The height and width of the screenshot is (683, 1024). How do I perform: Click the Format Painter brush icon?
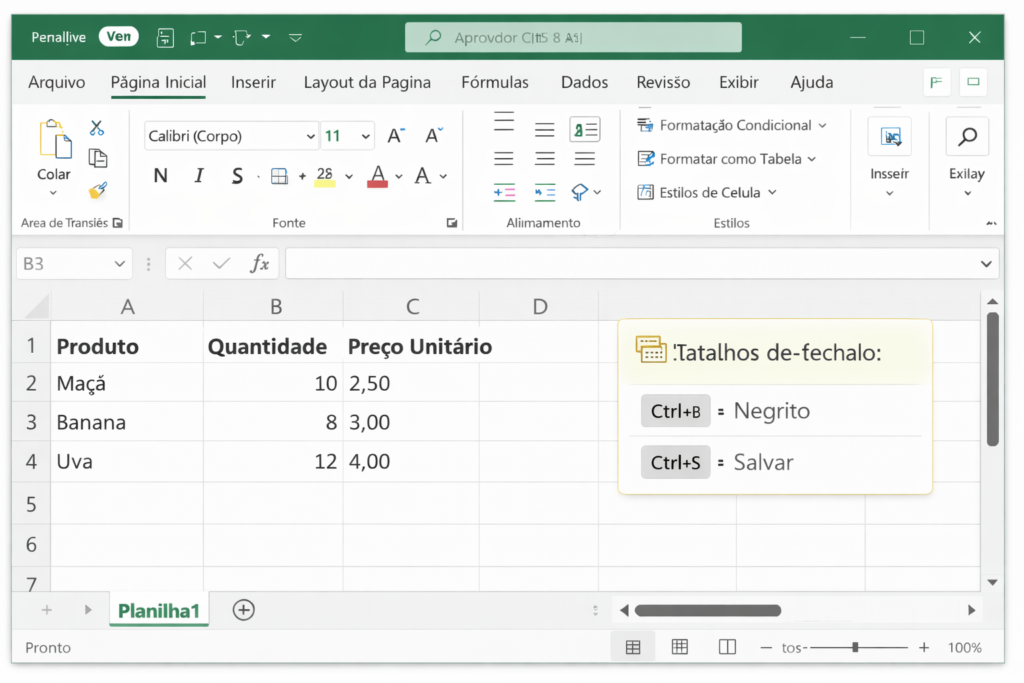tap(97, 190)
